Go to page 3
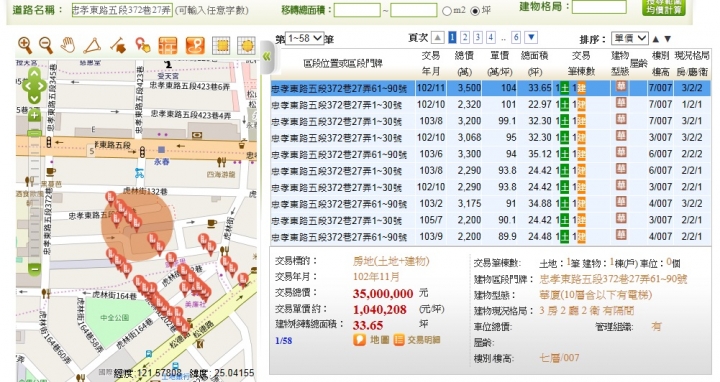The width and height of the screenshot is (720, 382). pyautogui.click(x=478, y=38)
